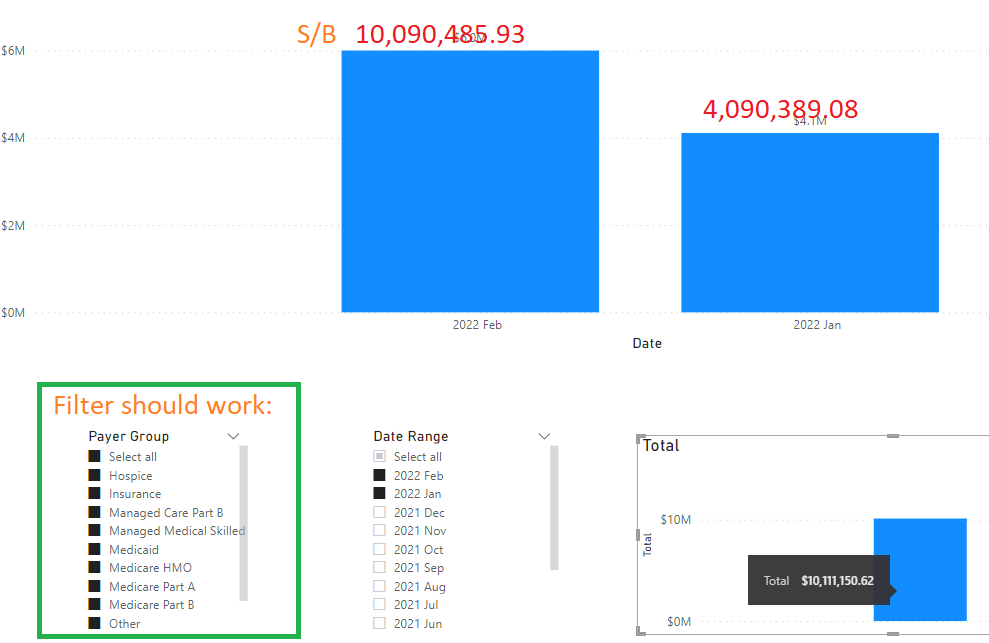Check the 2021 Jul date checkbox

pos(380,605)
